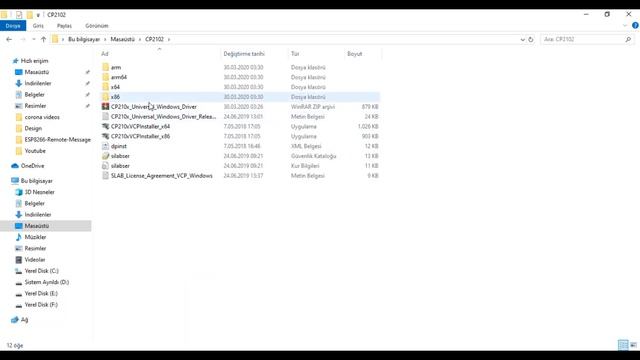Switch to large icons view layout
Image resolution: width=640 pixels, height=360 pixels.
click(x=633, y=345)
